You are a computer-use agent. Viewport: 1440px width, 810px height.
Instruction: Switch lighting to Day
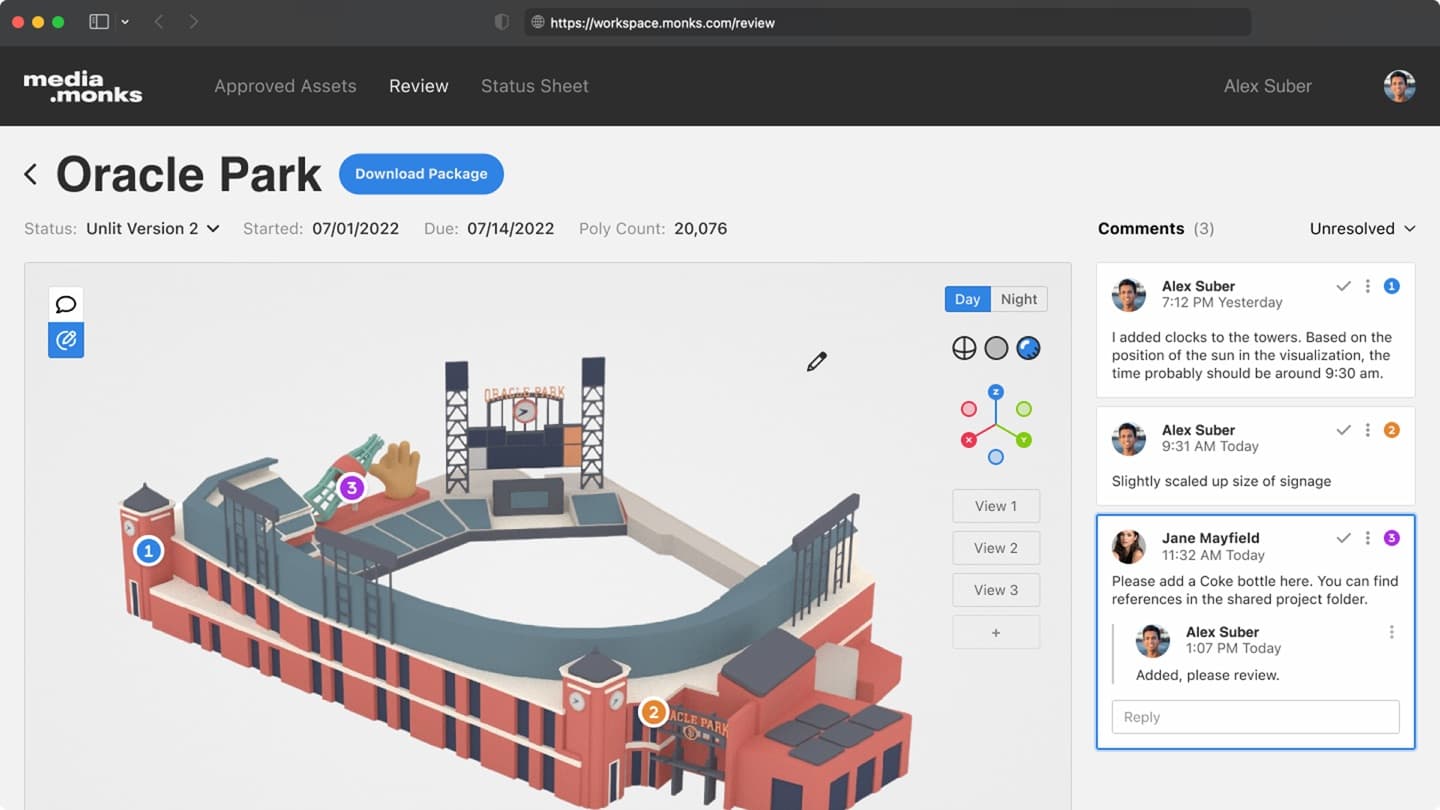[x=967, y=299]
